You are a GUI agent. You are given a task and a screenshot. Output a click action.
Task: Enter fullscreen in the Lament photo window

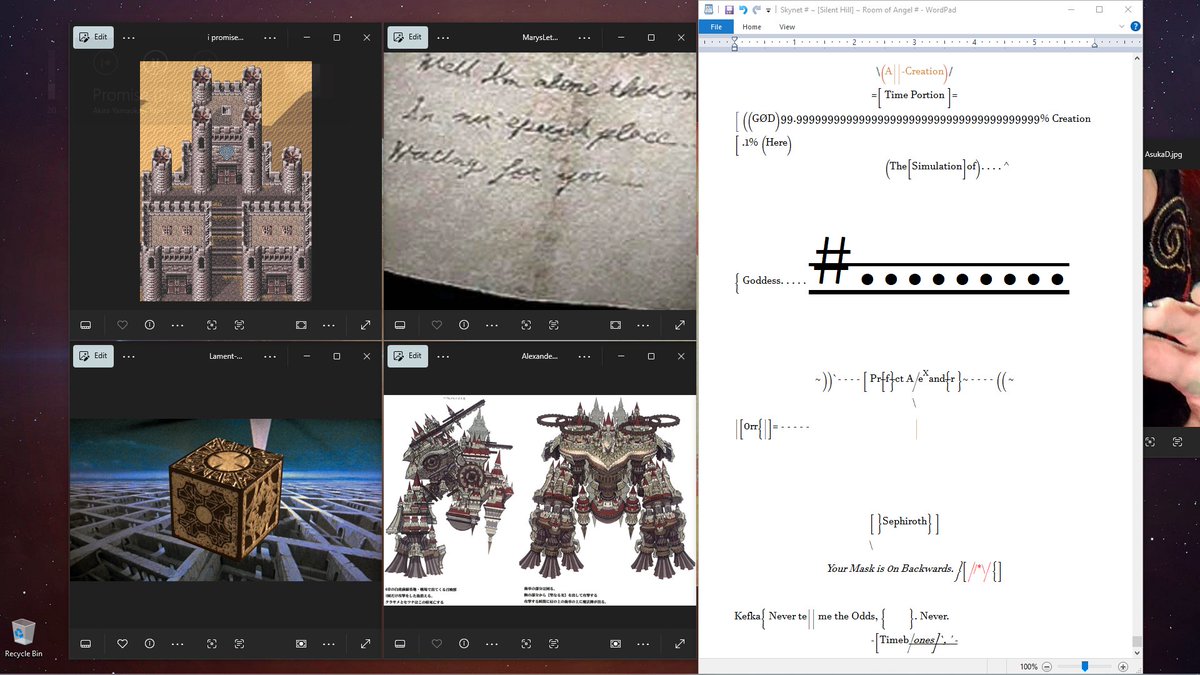[x=366, y=643]
